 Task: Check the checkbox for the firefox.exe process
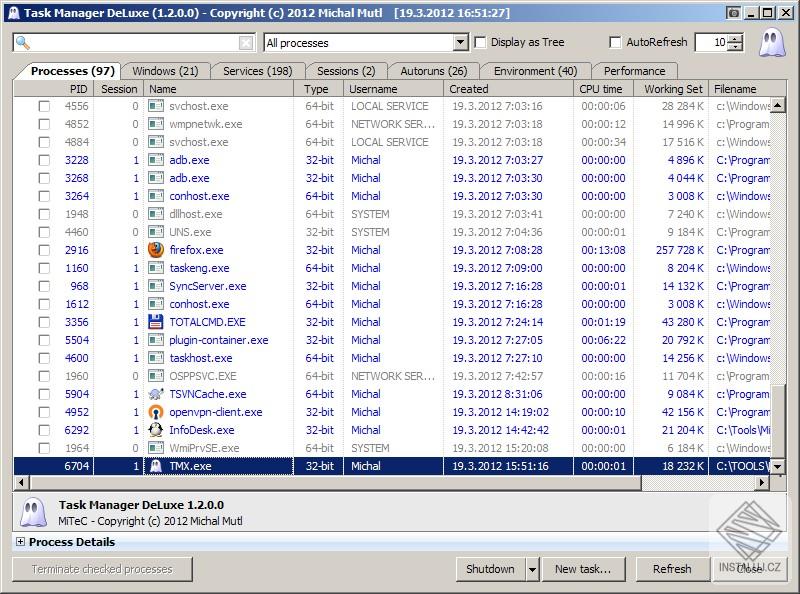(44, 250)
